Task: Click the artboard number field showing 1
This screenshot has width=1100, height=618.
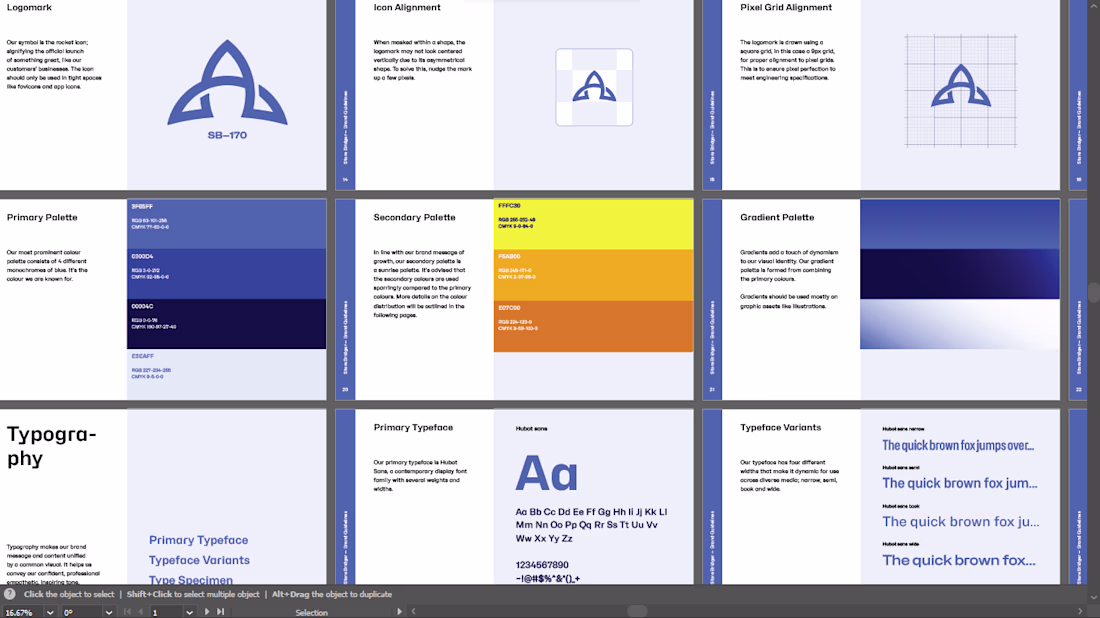Action: click(166, 612)
